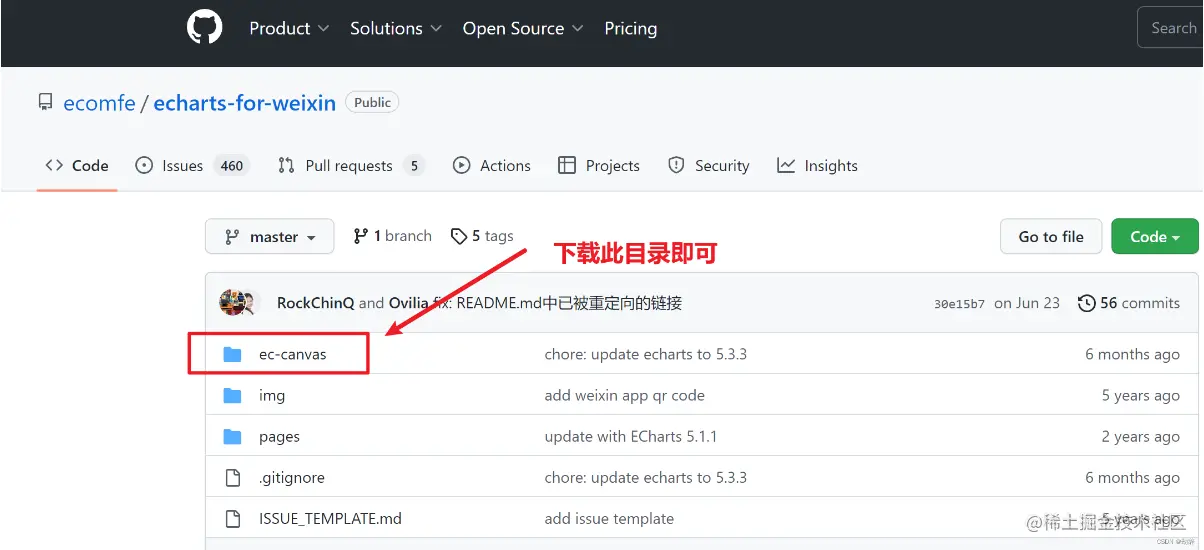The height and width of the screenshot is (550, 1204).
Task: Open the RockChinQ author link
Action: point(315,303)
